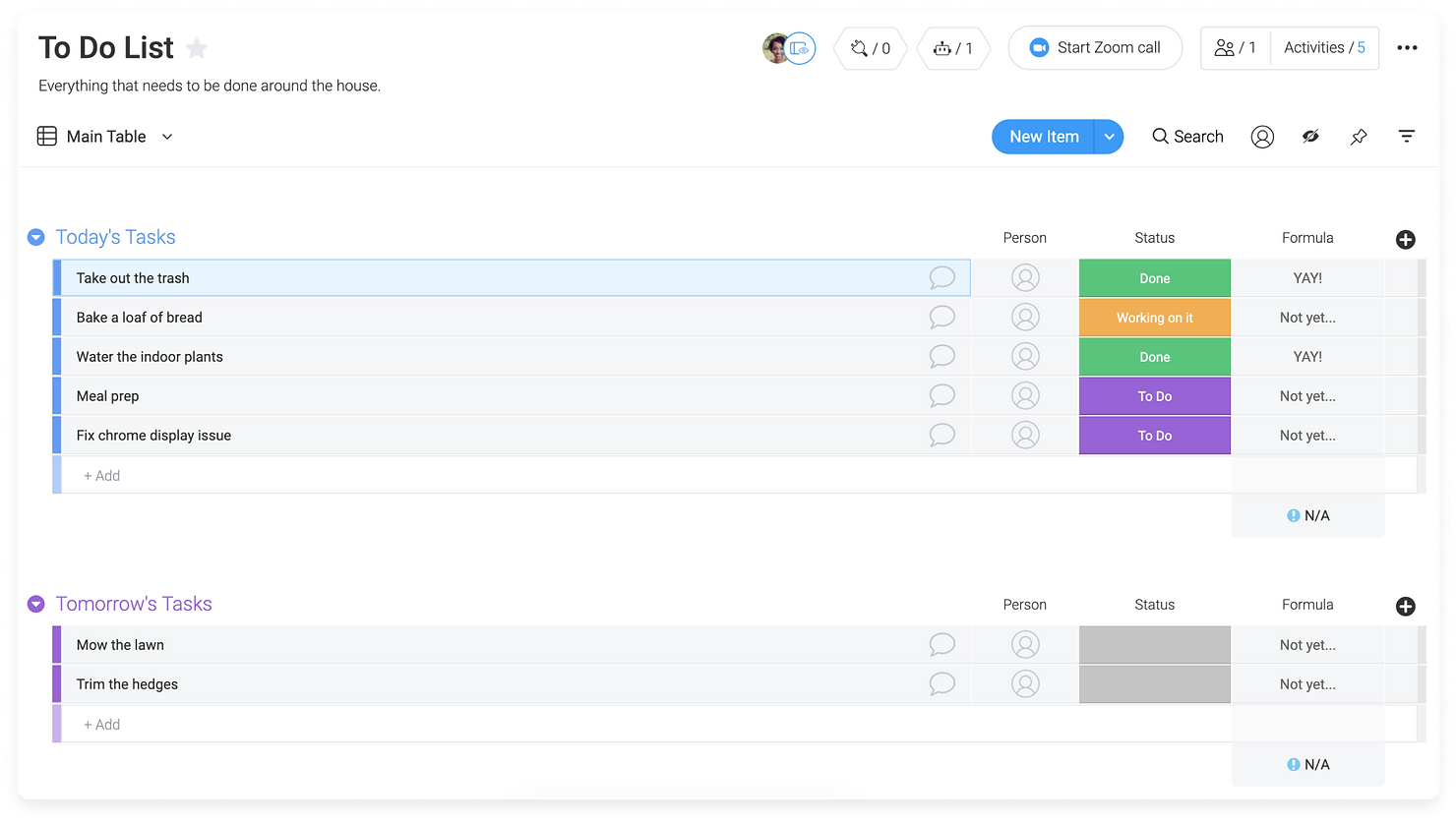Change Working on it status for Bake bread
Viewport: 1456px width, 824px height.
point(1155,318)
